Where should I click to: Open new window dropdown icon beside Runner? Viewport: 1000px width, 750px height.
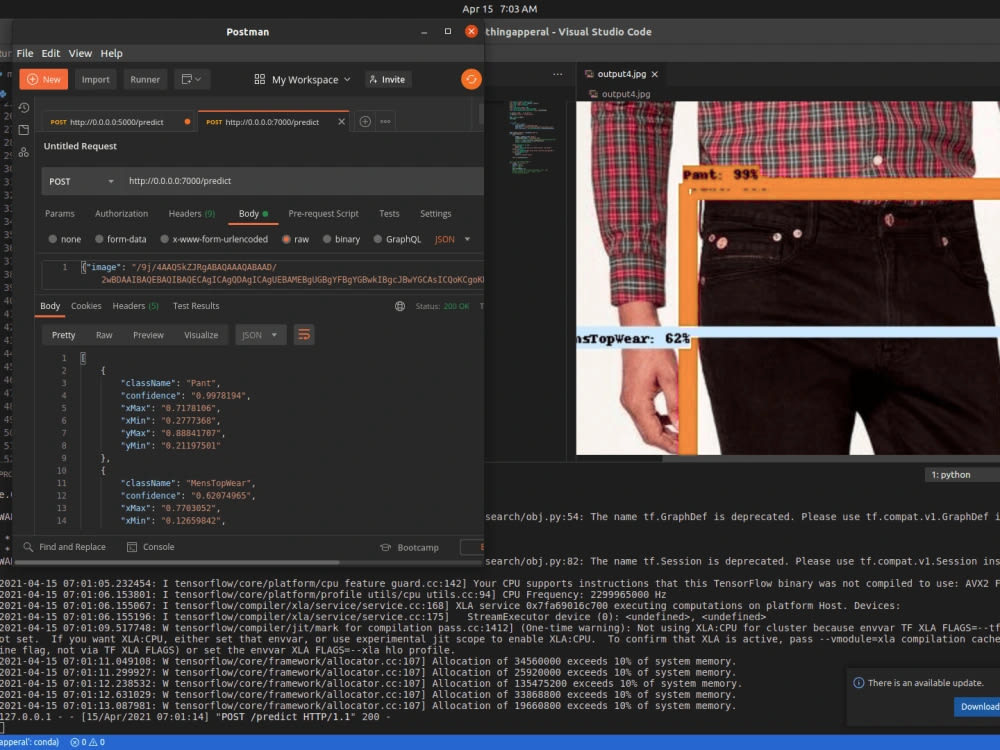191,80
